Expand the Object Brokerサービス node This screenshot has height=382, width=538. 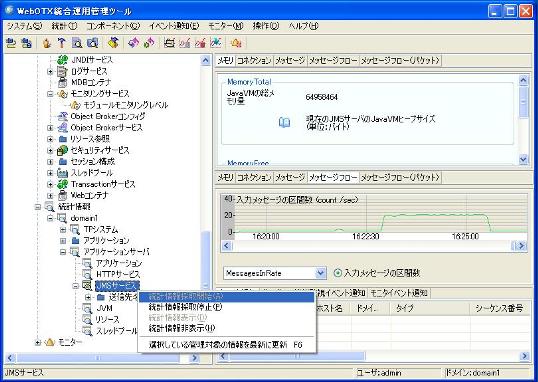pyautogui.click(x=50, y=128)
